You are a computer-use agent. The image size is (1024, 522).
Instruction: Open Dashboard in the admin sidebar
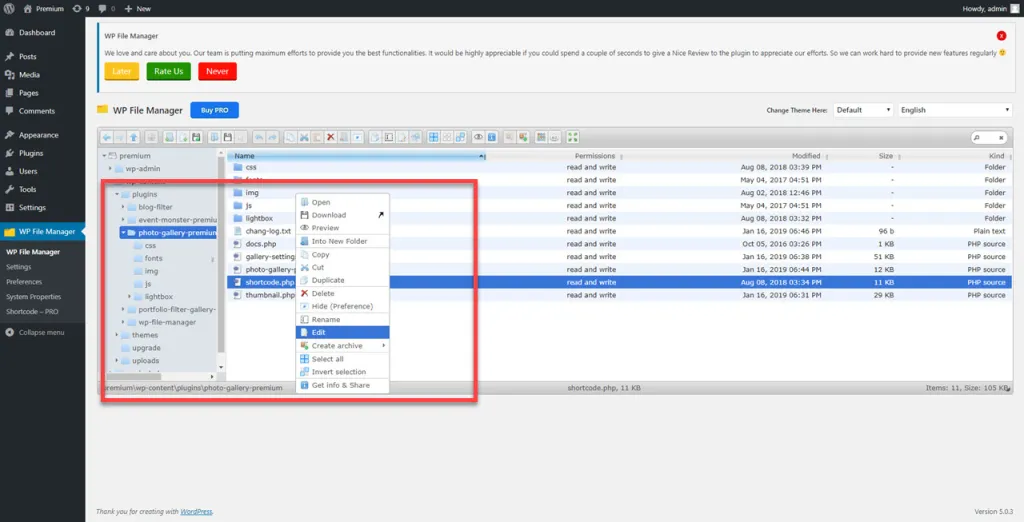click(37, 33)
